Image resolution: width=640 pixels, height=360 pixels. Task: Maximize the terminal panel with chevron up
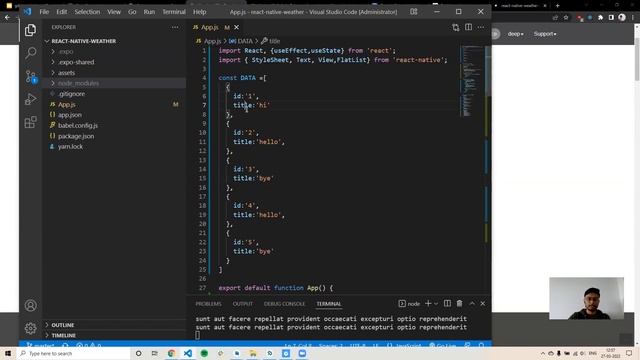(x=472, y=303)
